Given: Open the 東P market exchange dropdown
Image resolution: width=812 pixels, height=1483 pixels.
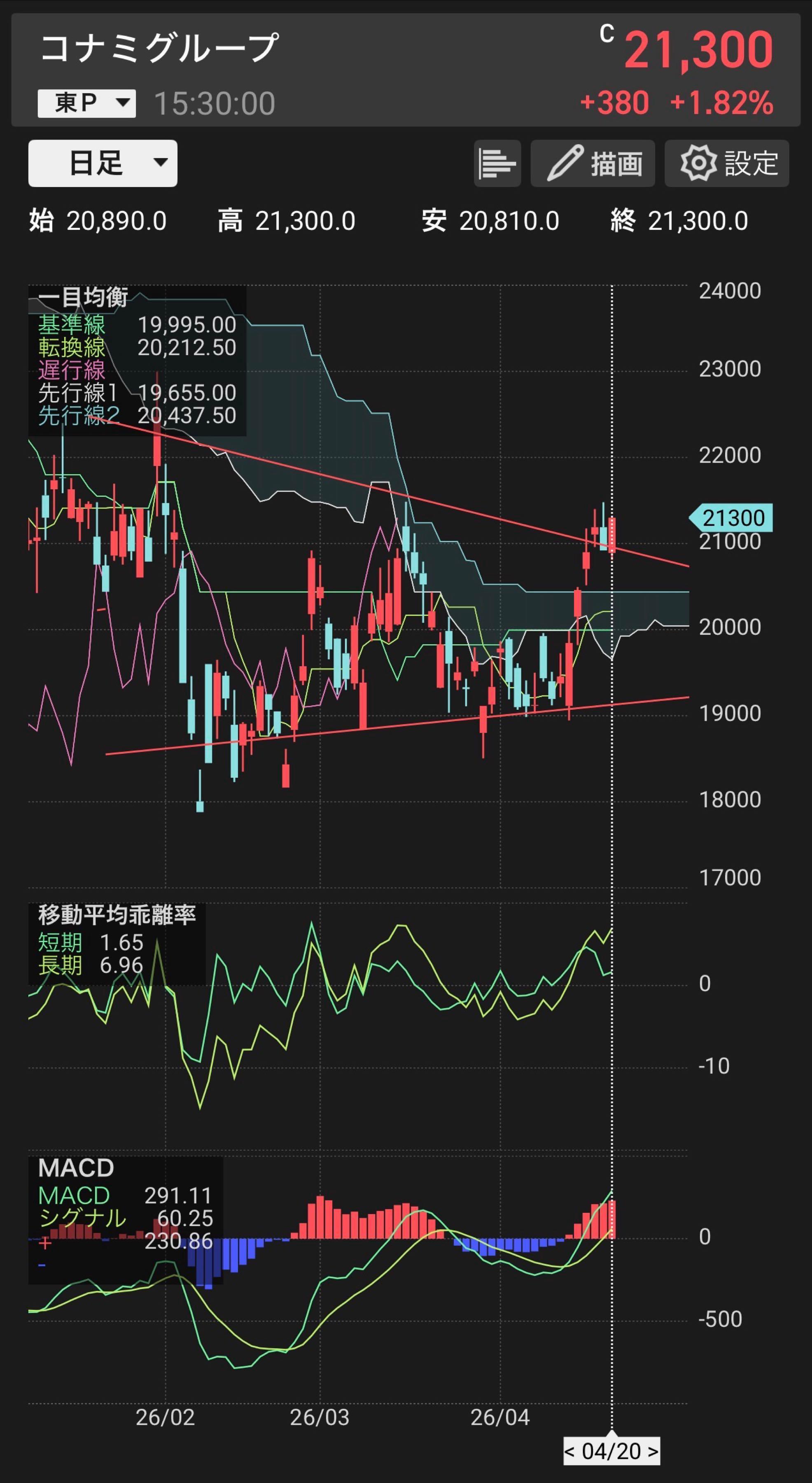Looking at the screenshot, I should [x=87, y=104].
